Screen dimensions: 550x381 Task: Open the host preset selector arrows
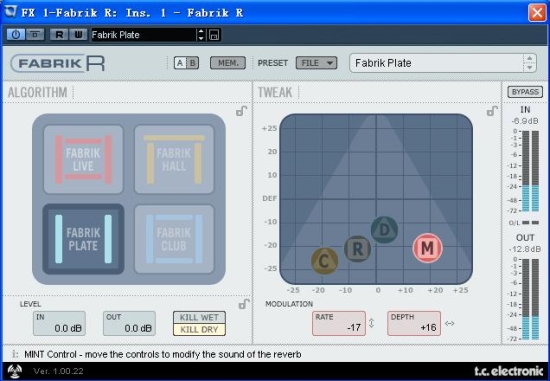(x=201, y=35)
